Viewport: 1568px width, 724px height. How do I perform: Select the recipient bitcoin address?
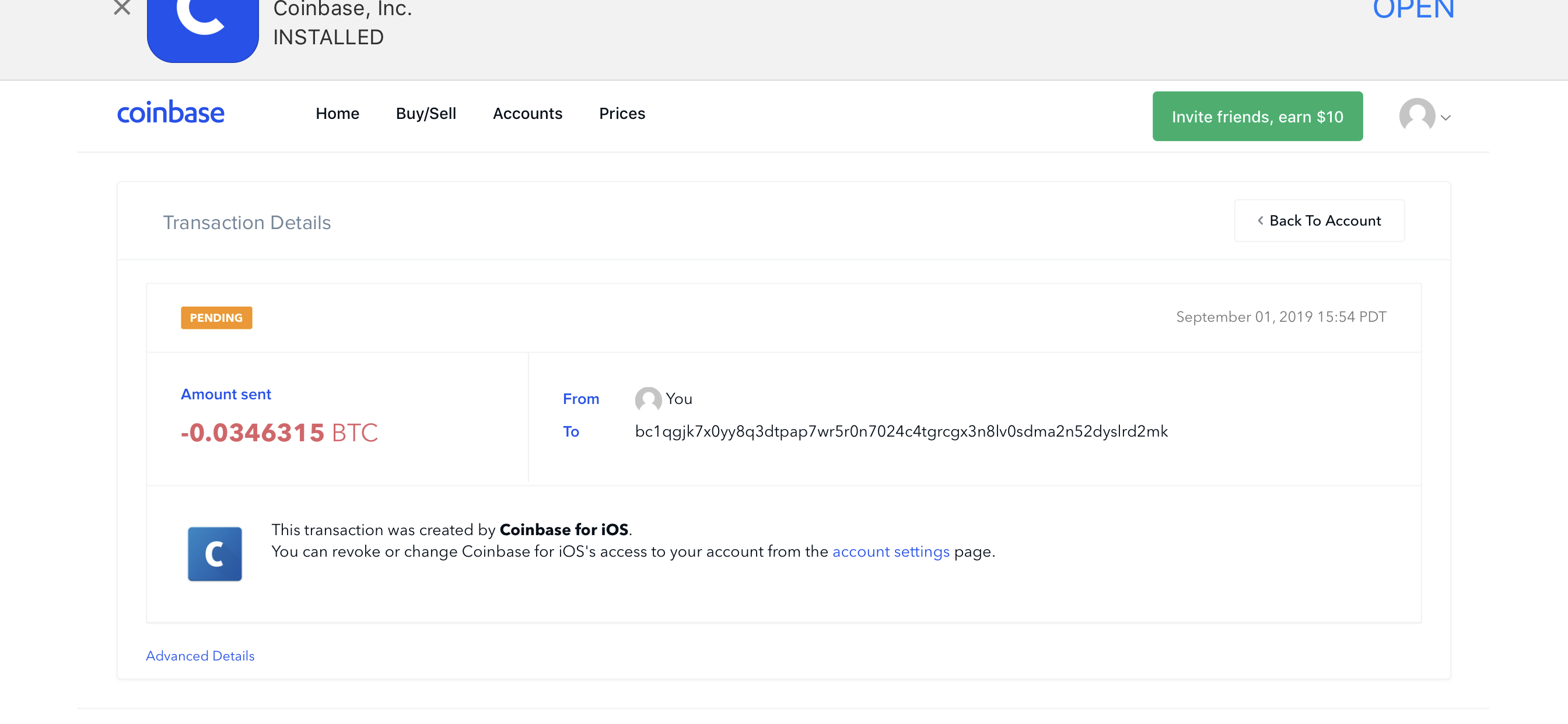tap(901, 431)
